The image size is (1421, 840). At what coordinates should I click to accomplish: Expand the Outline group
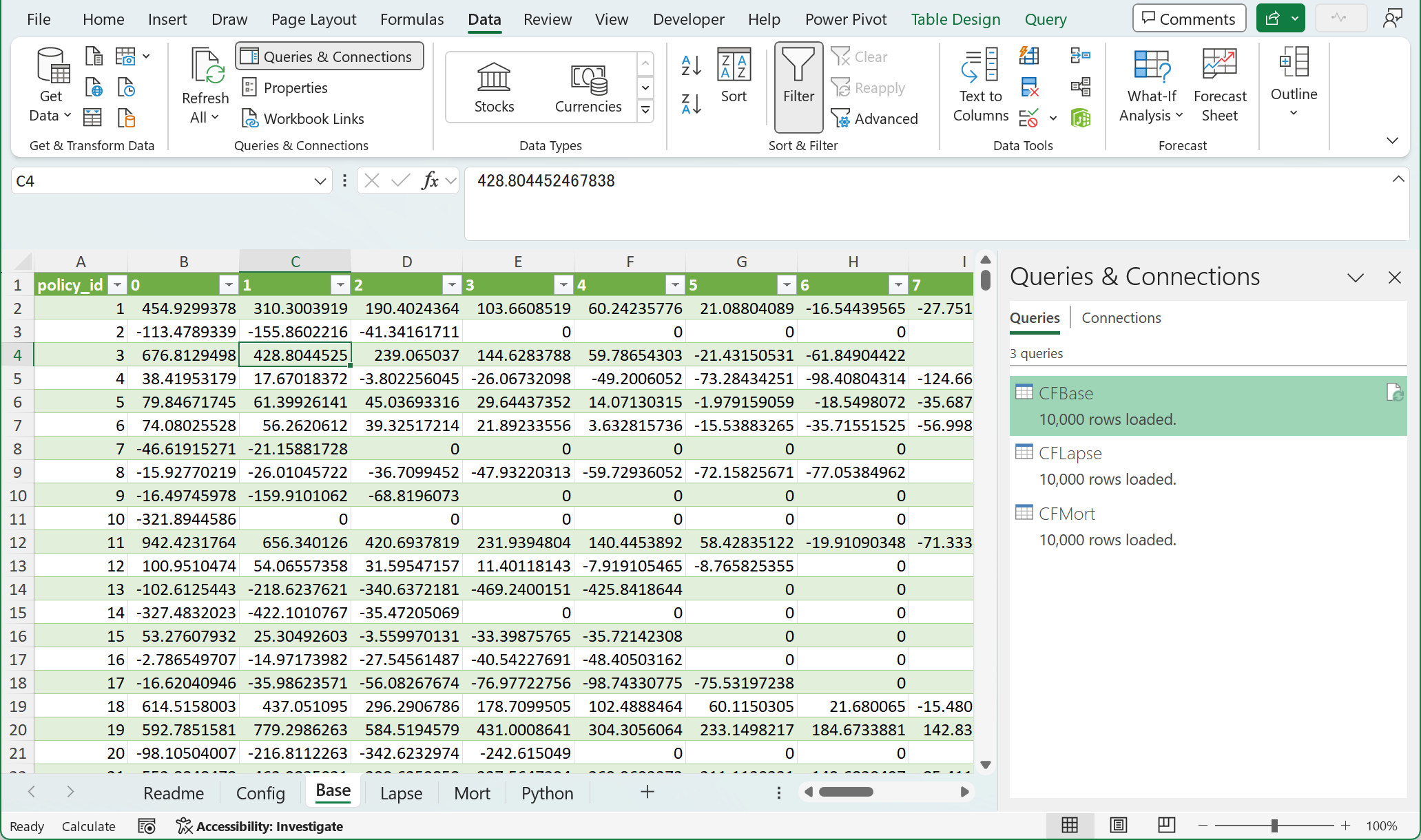pos(1294,83)
